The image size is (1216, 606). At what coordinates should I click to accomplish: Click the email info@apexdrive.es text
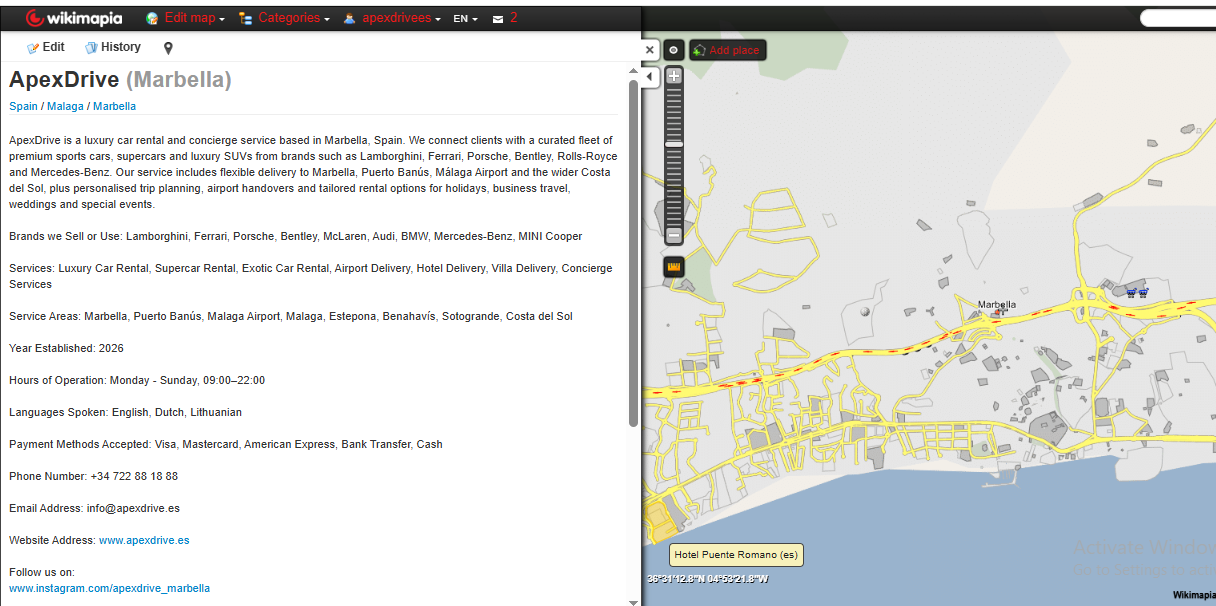click(133, 508)
